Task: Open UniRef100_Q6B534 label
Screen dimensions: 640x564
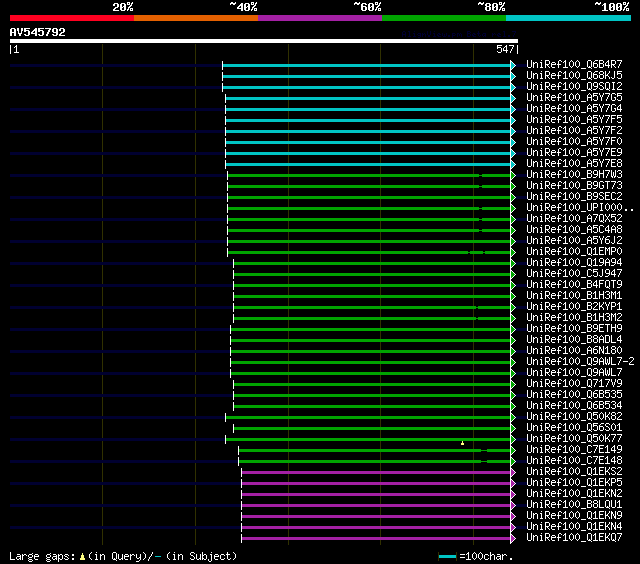Action: point(574,406)
